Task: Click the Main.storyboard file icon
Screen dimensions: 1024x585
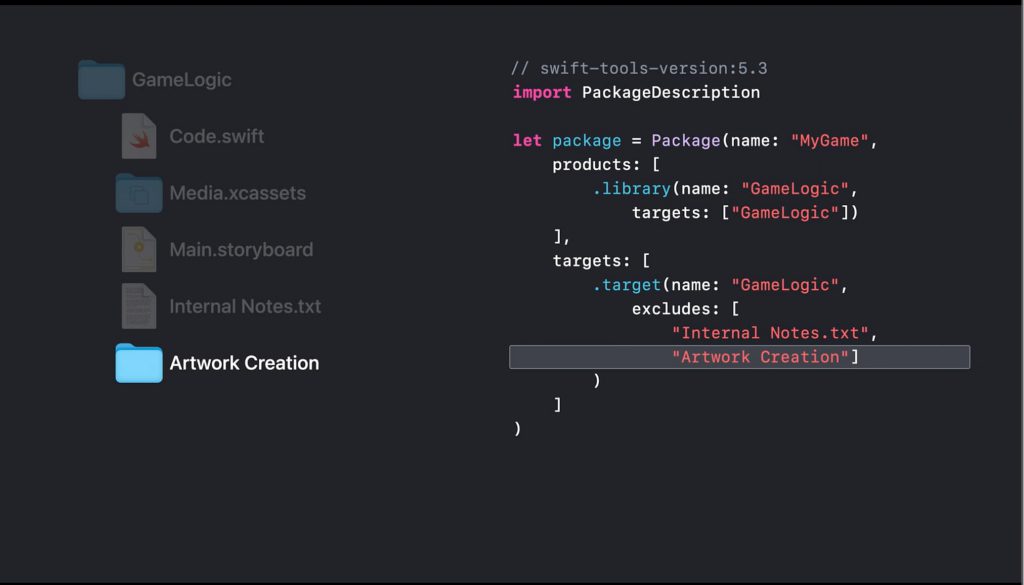Action: click(139, 249)
